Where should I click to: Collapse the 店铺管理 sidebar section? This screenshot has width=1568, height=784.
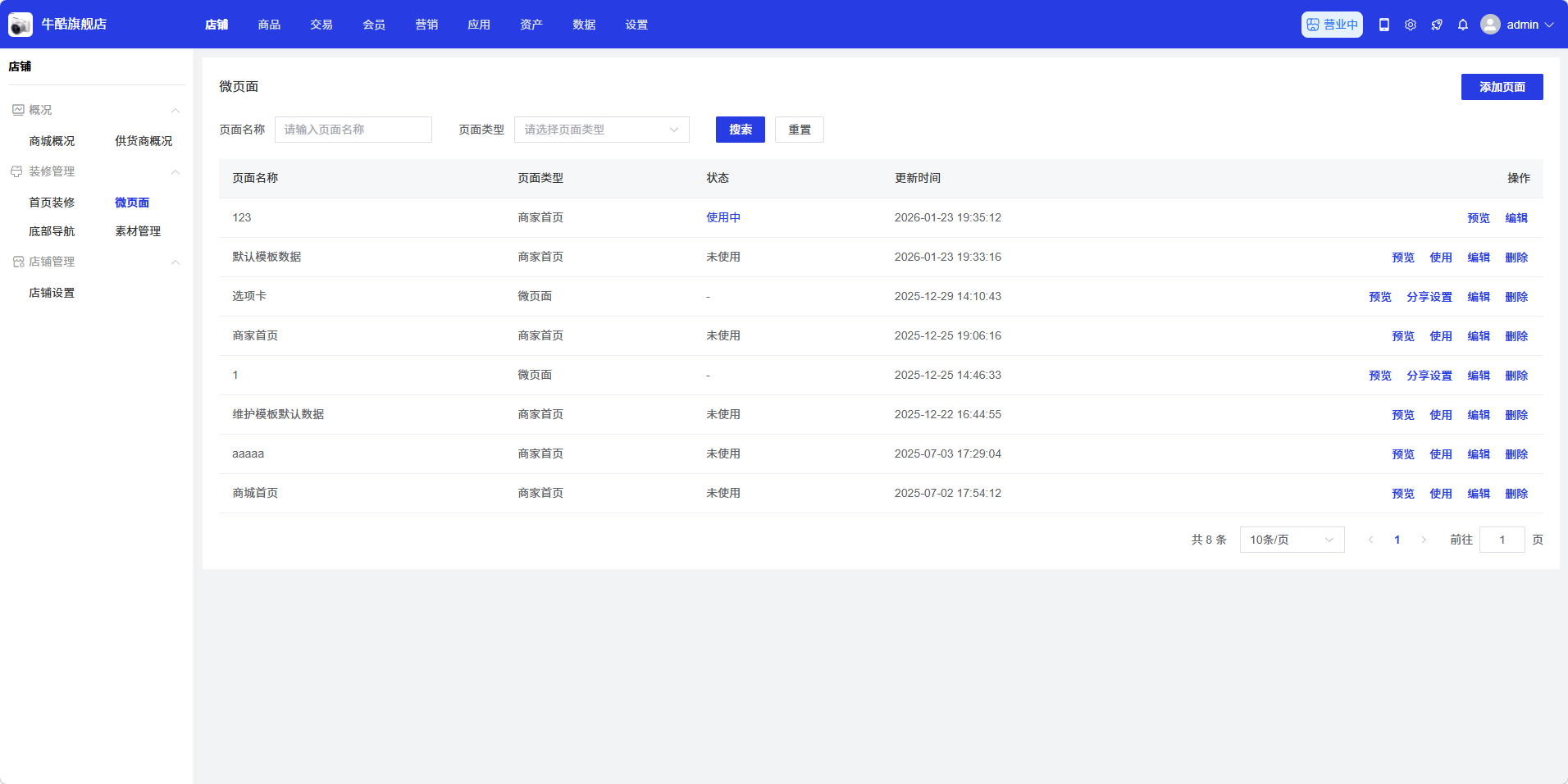[175, 262]
